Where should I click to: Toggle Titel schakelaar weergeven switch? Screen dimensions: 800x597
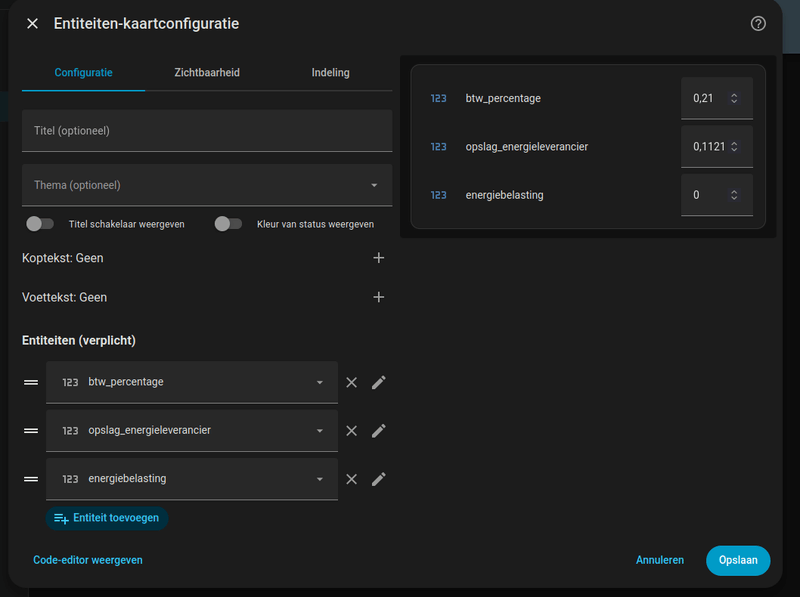click(40, 224)
